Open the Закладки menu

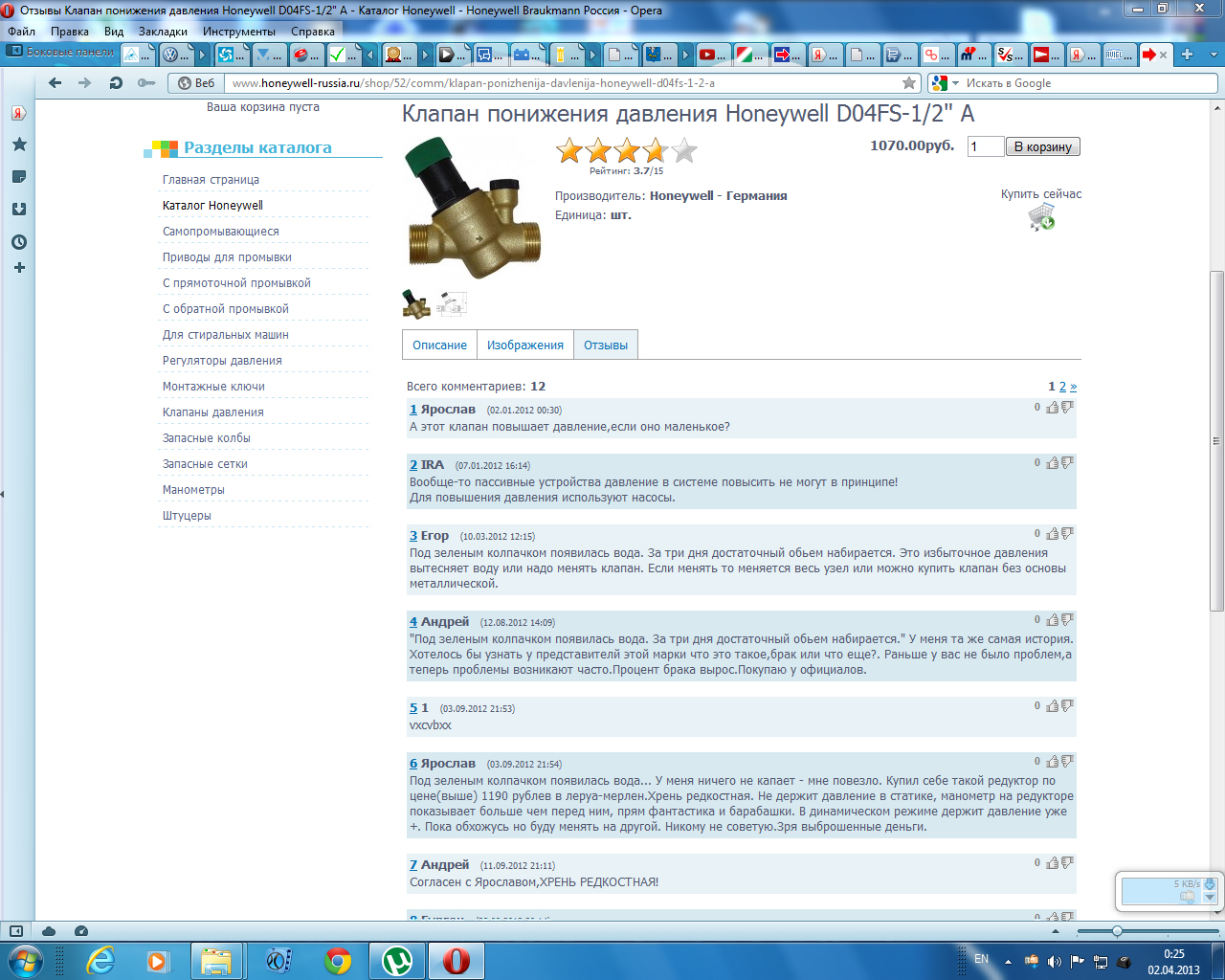point(163,32)
